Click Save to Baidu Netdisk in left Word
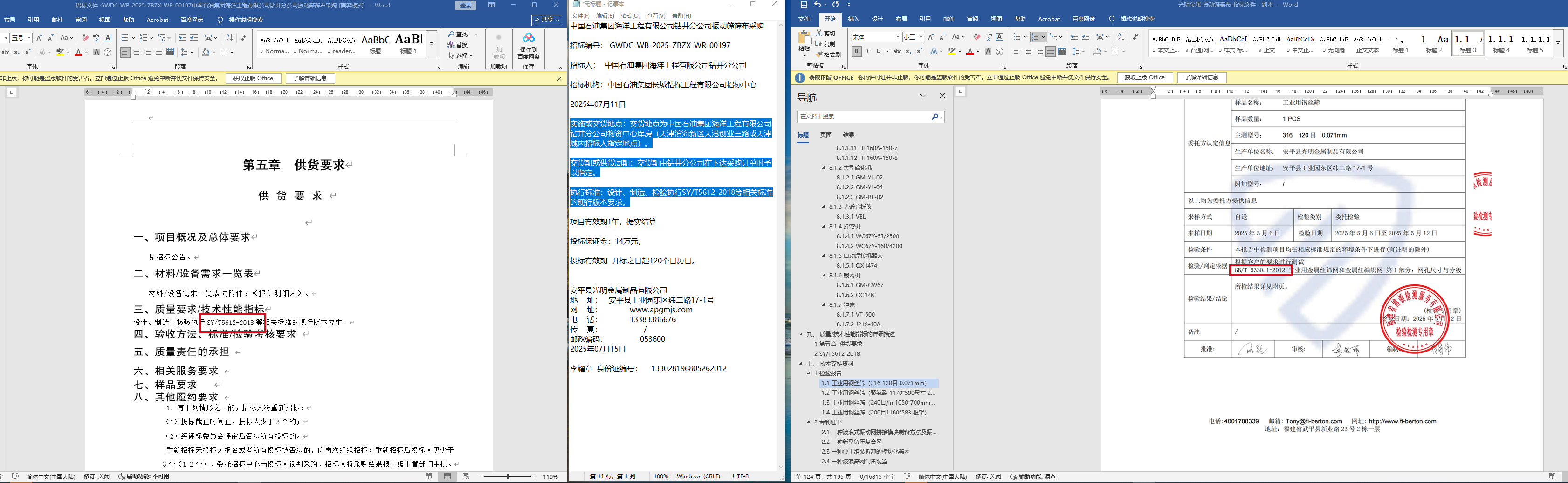 tap(529, 46)
